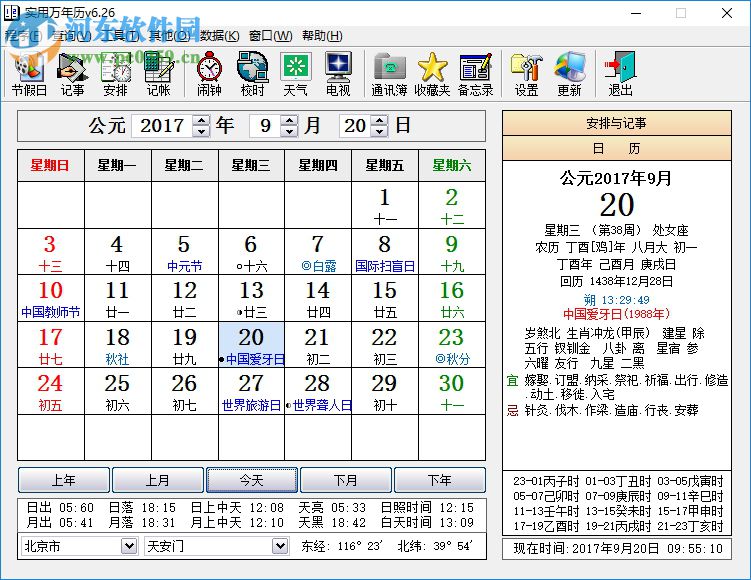Select September 15 廿五 cell
The height and width of the screenshot is (580, 751).
[385, 298]
